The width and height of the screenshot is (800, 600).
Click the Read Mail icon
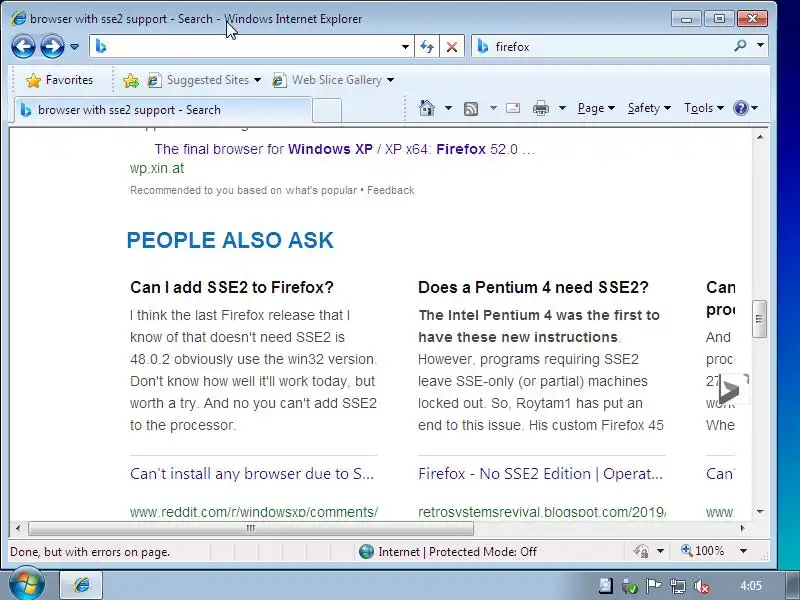[513, 108]
